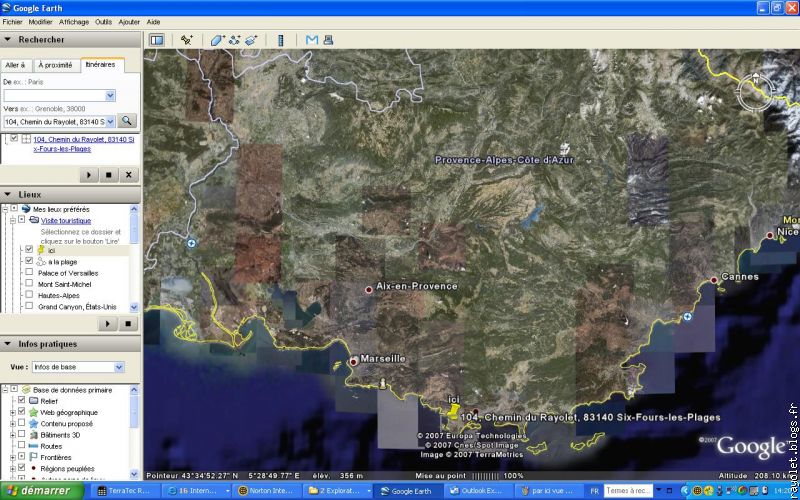Click the print icon in toolbar
The image size is (800, 500).
[327, 40]
